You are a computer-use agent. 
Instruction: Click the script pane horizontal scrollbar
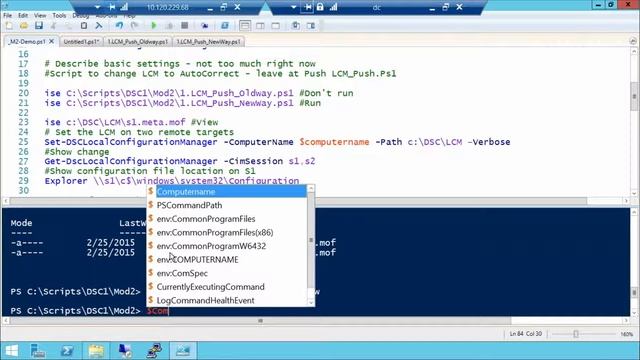(298, 201)
